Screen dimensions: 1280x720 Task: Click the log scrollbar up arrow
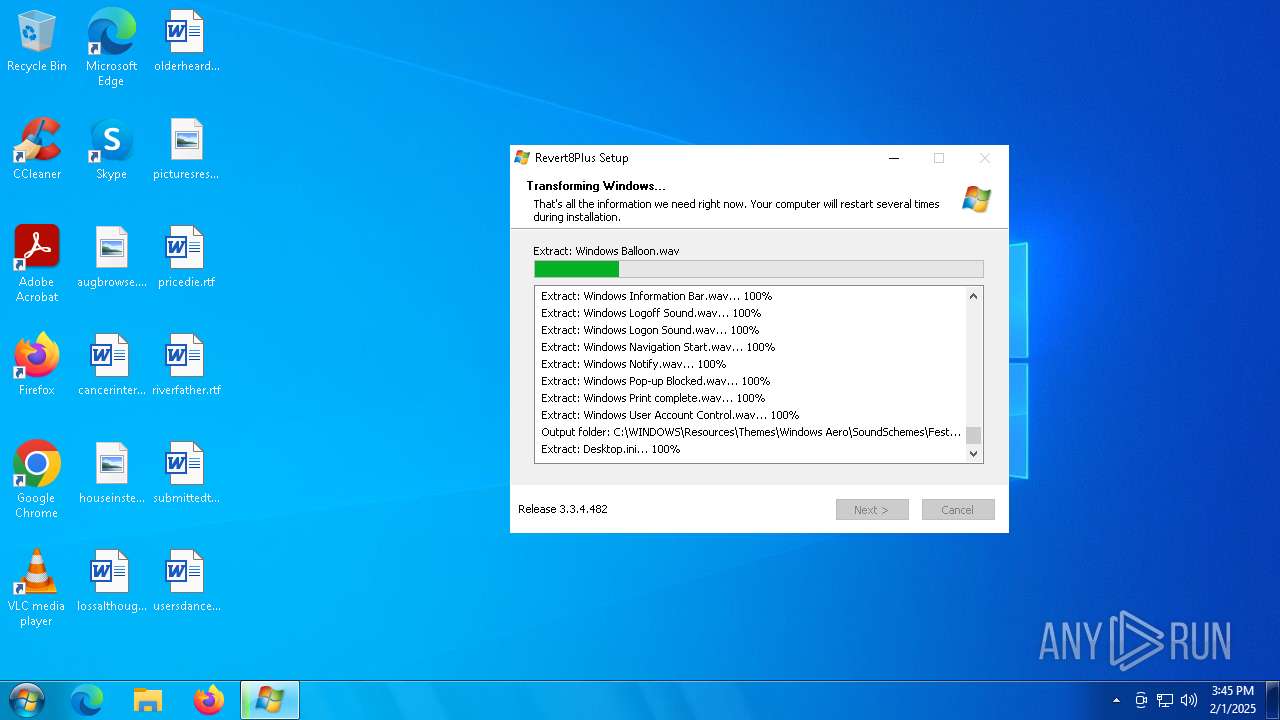974,296
